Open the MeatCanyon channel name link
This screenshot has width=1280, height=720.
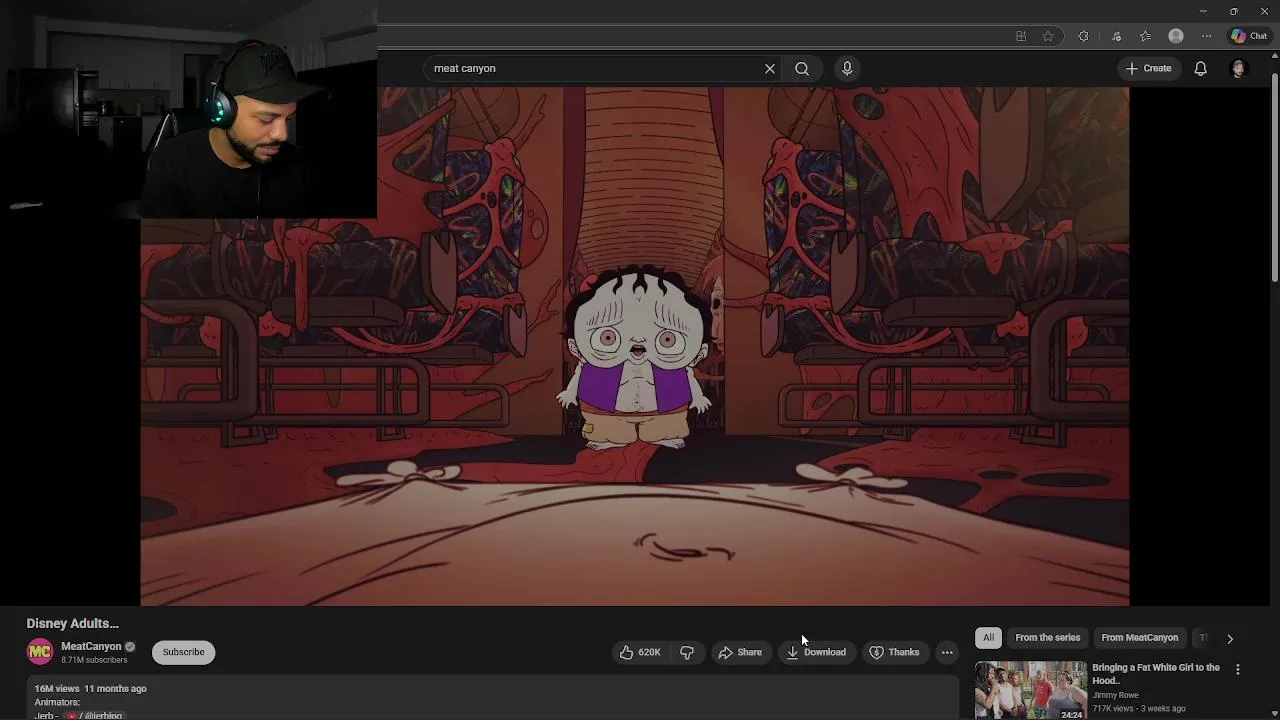pos(91,646)
